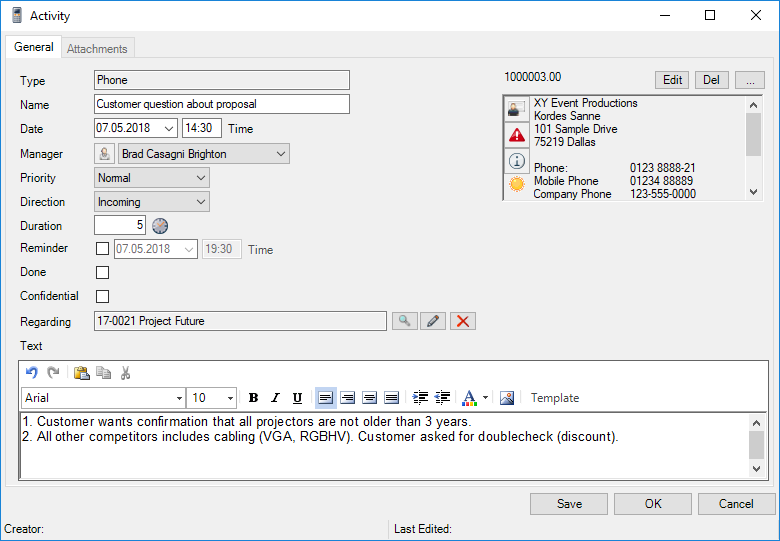The image size is (780, 541).
Task: Toggle bold text formatting
Action: (253, 398)
